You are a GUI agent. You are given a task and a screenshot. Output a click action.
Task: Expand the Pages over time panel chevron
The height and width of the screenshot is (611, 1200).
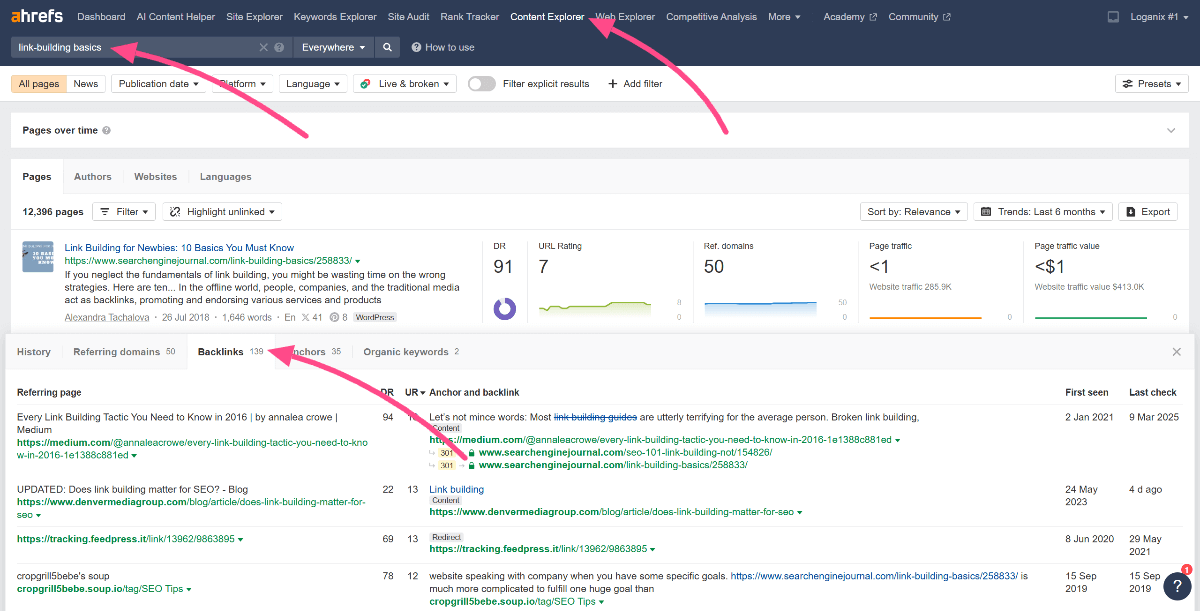point(1171,130)
